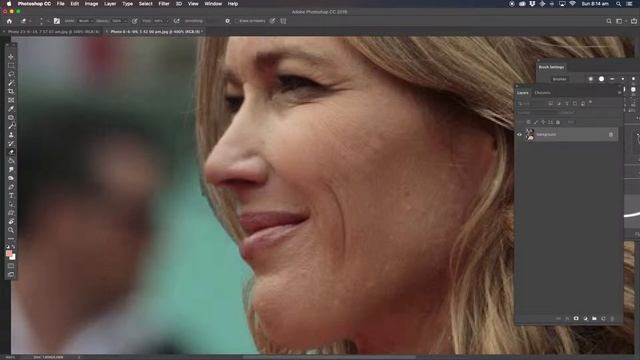This screenshot has height=360, width=640.
Task: Select the Crop tool
Action: (11, 91)
